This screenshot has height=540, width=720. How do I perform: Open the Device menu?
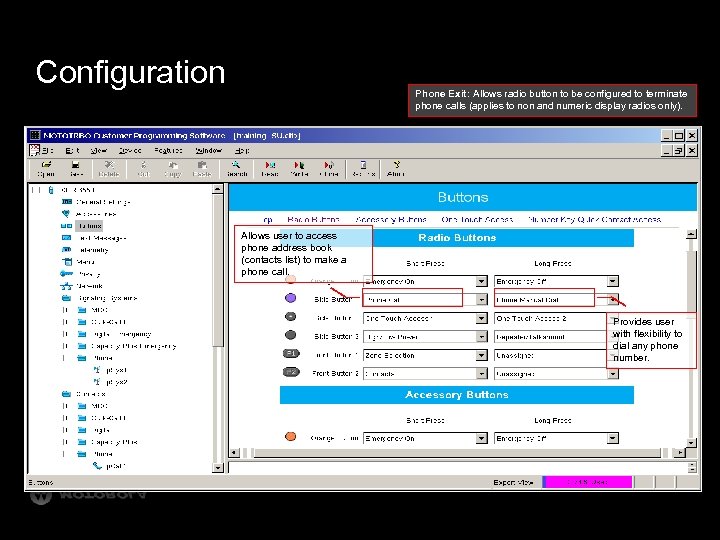point(130,150)
